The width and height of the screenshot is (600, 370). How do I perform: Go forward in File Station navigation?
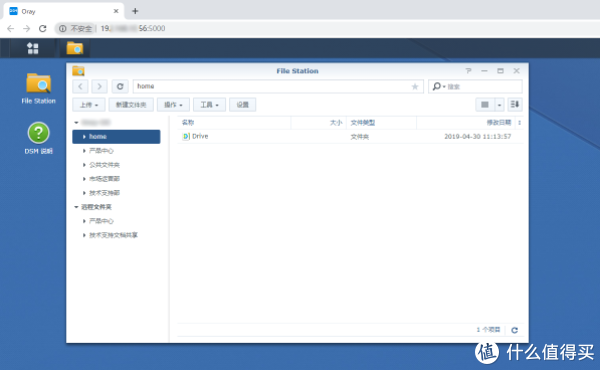(99, 86)
